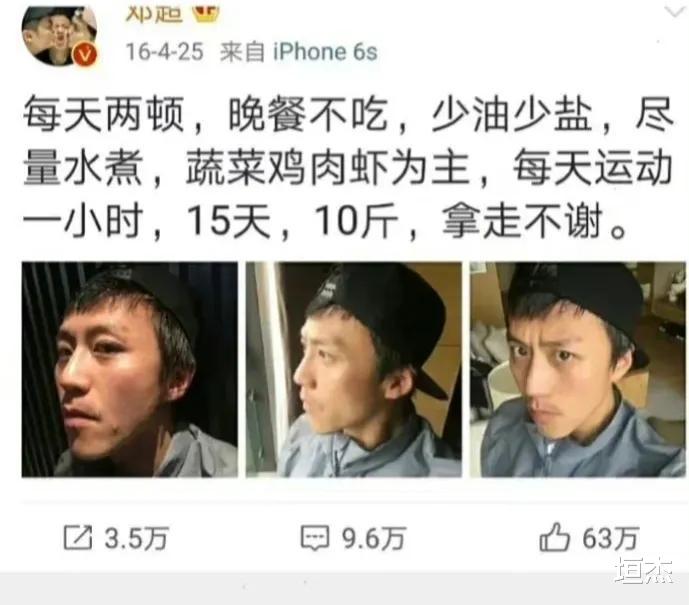
Task: Open the middle side-profile photo
Action: tap(354, 369)
